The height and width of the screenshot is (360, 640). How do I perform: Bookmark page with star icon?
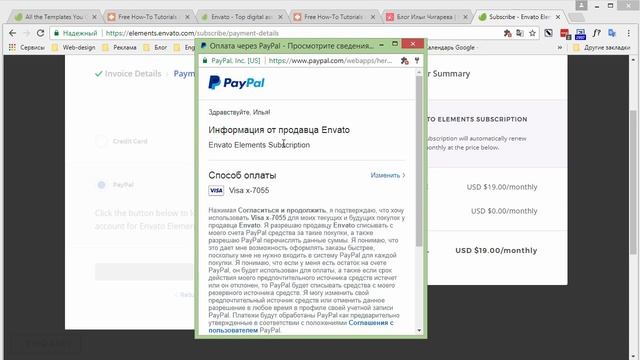(532, 33)
